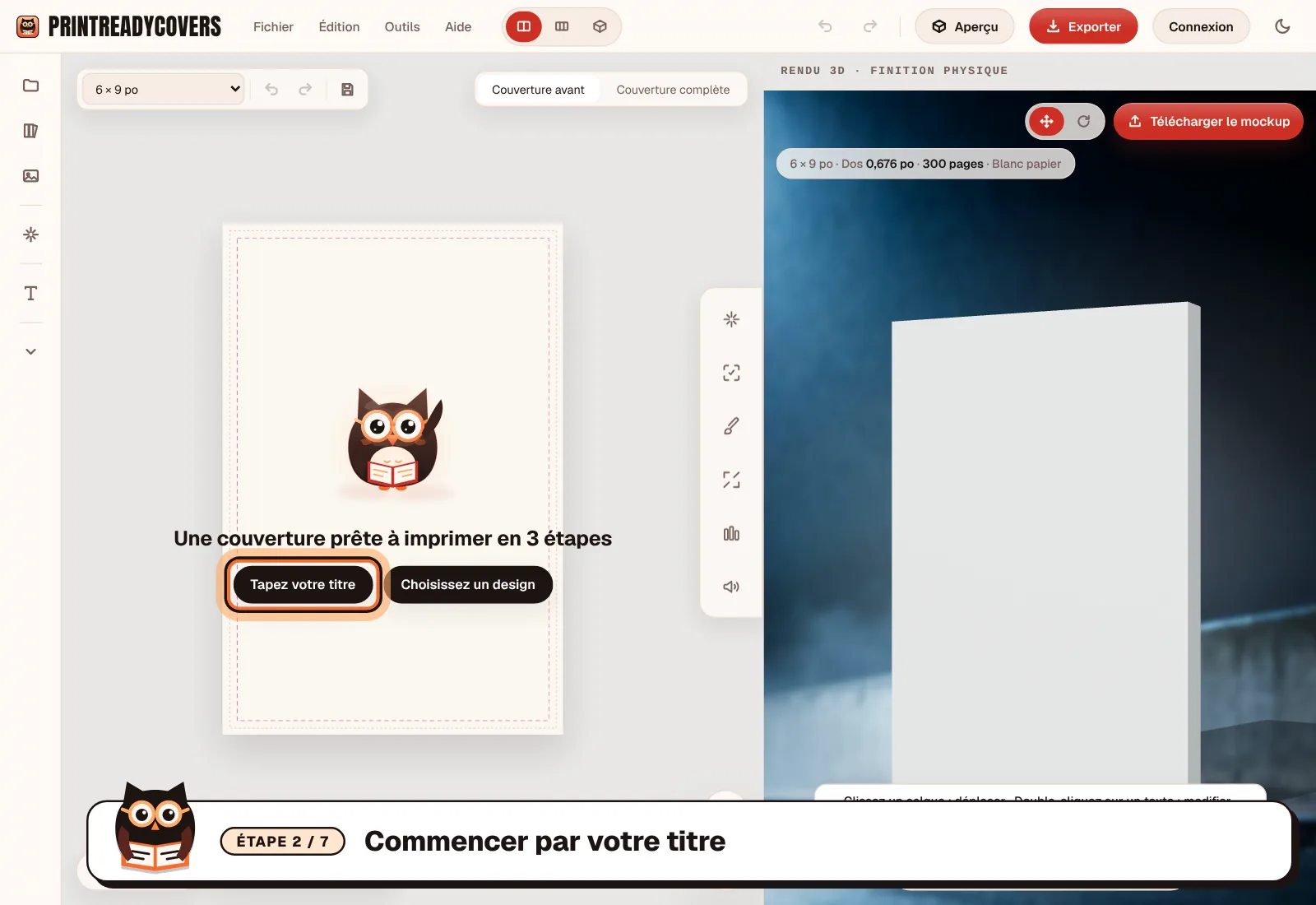Open the folder icon in left sidebar
1316x905 pixels.
point(30,86)
